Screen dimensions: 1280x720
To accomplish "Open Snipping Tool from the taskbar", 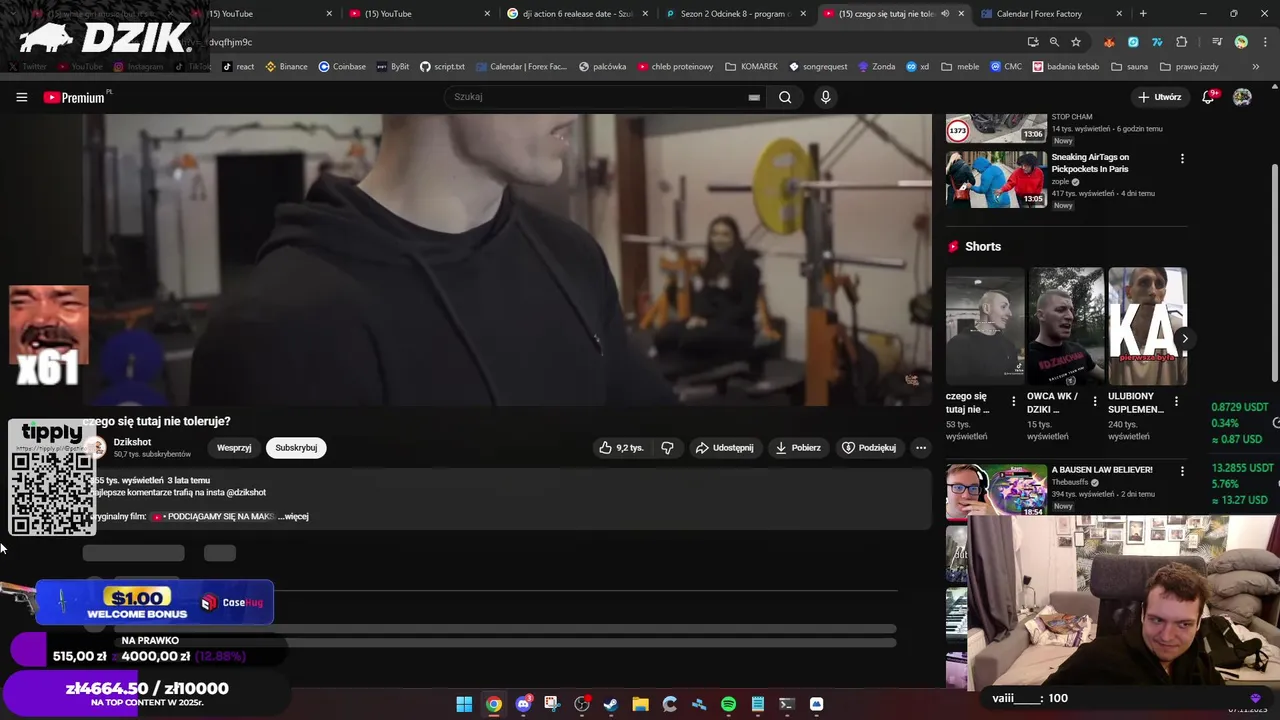I will [x=552, y=704].
